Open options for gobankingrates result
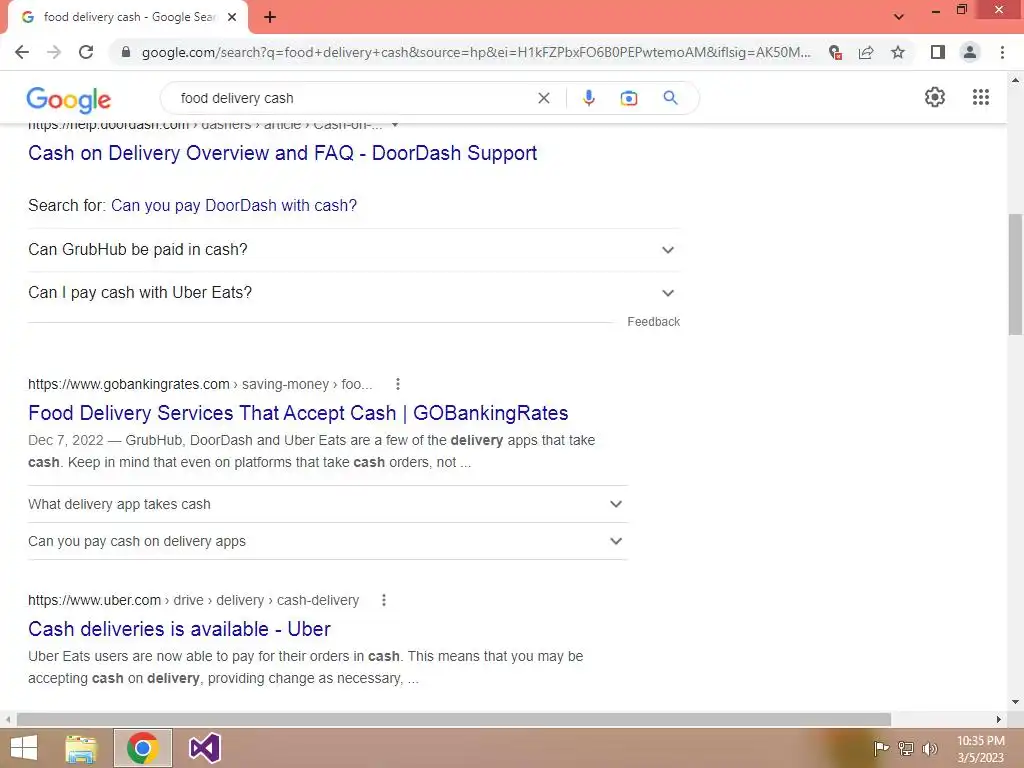1024x768 pixels. click(x=398, y=384)
